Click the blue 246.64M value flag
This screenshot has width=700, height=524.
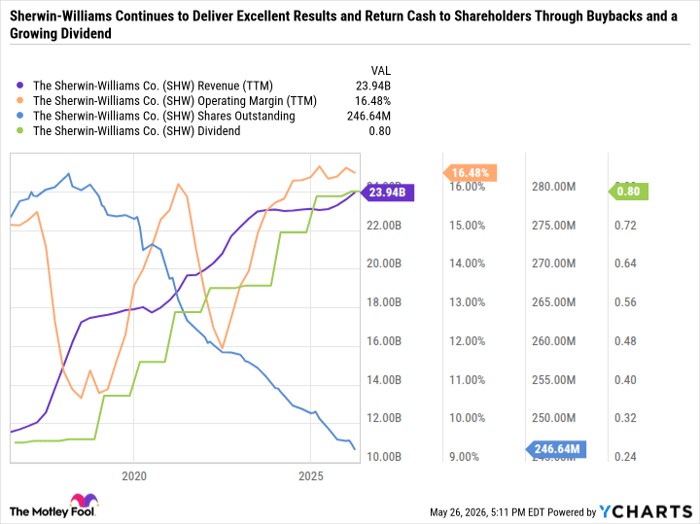pos(556,449)
